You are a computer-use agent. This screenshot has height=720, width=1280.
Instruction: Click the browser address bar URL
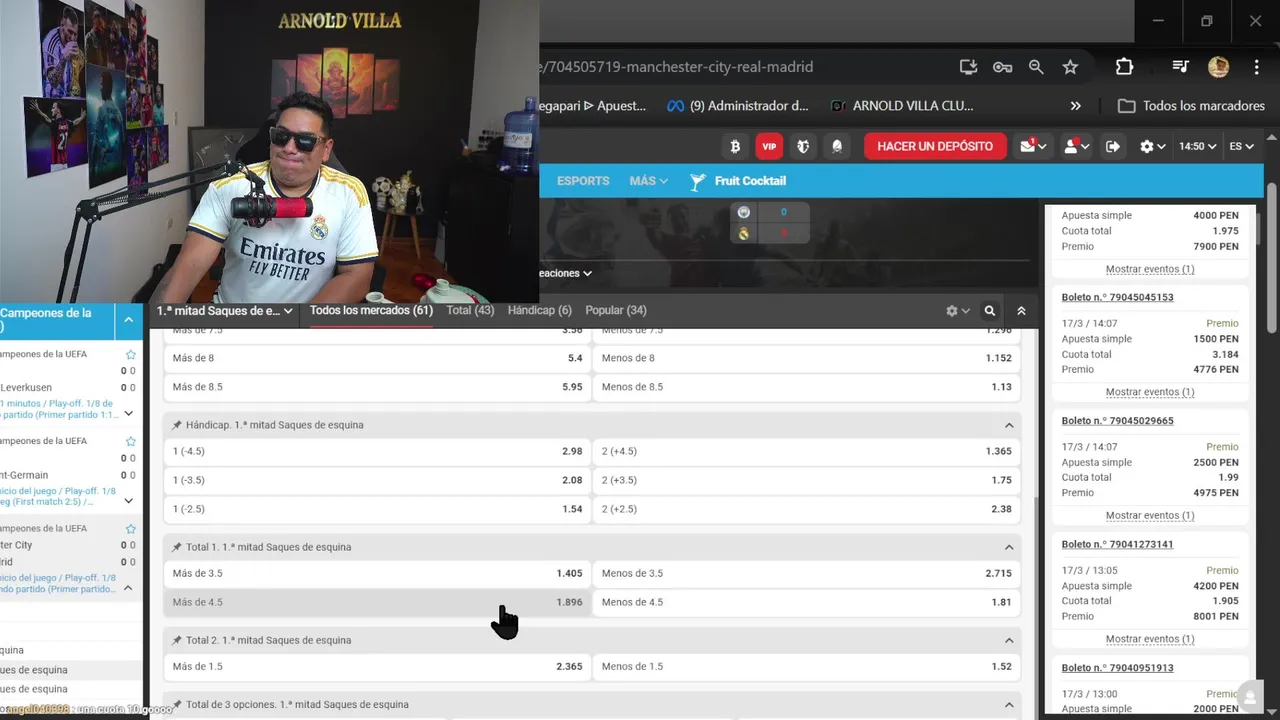point(675,67)
